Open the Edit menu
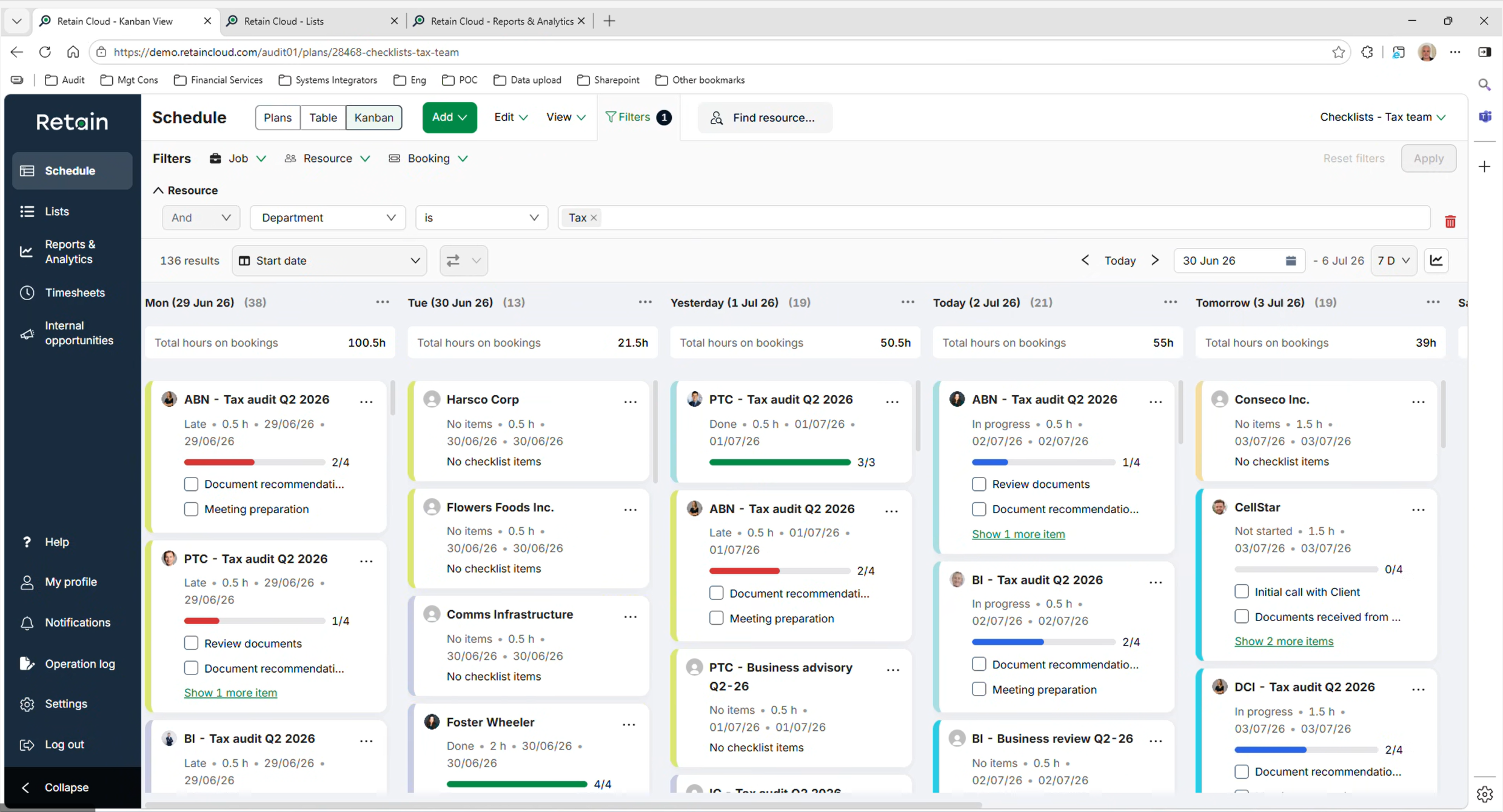This screenshot has height=812, width=1503. click(x=510, y=117)
